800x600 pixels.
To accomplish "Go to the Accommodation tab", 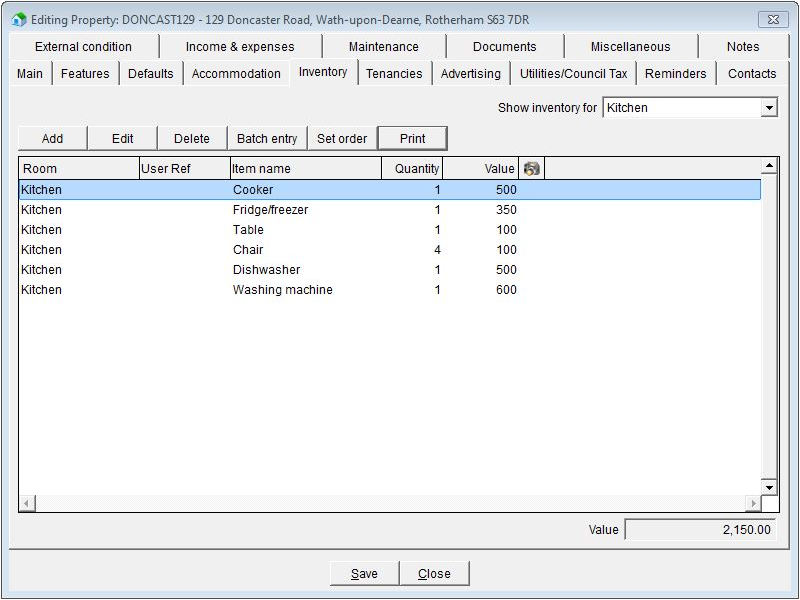I will tap(236, 73).
